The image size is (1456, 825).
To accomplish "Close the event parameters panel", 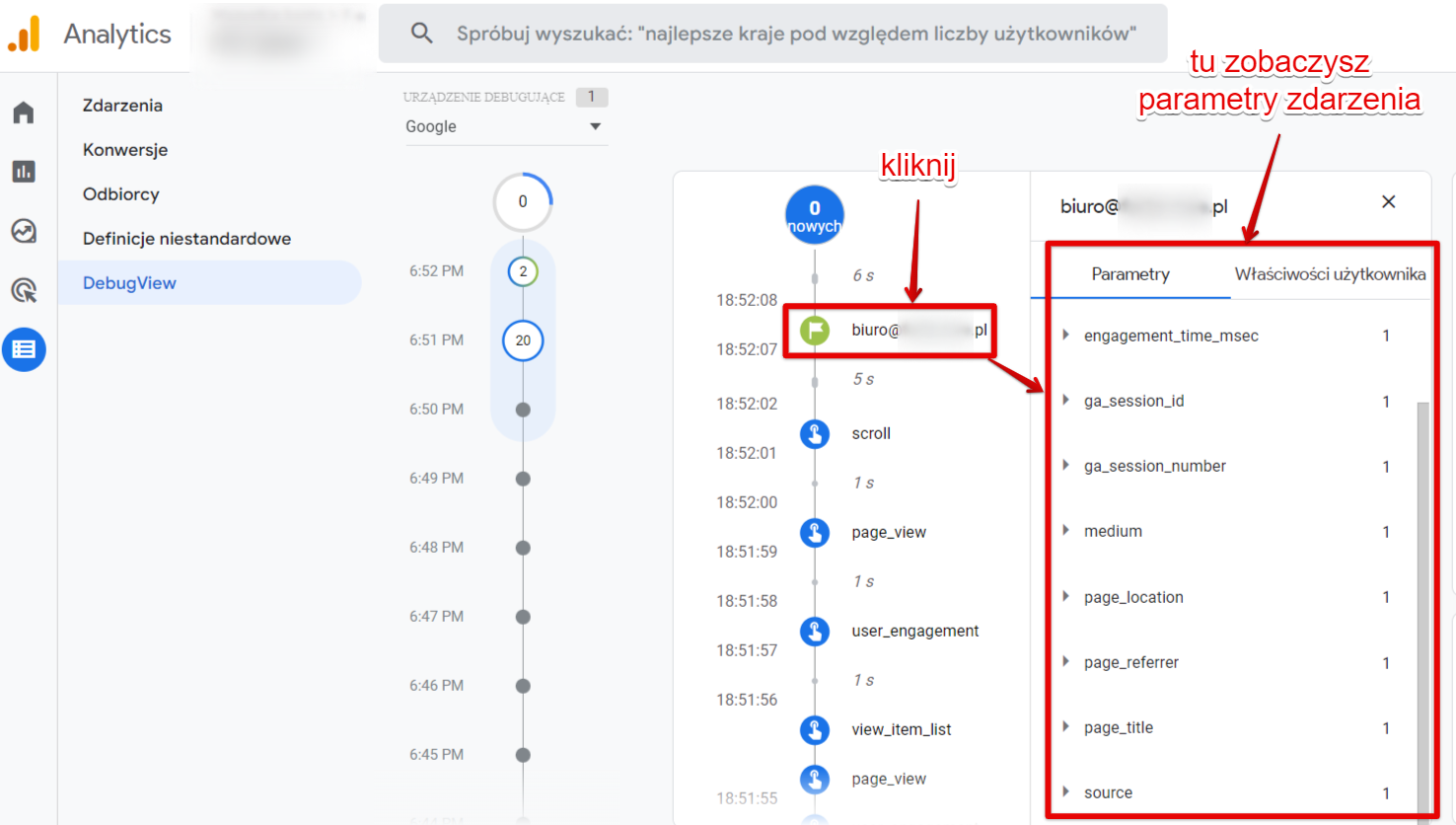I will pyautogui.click(x=1388, y=202).
